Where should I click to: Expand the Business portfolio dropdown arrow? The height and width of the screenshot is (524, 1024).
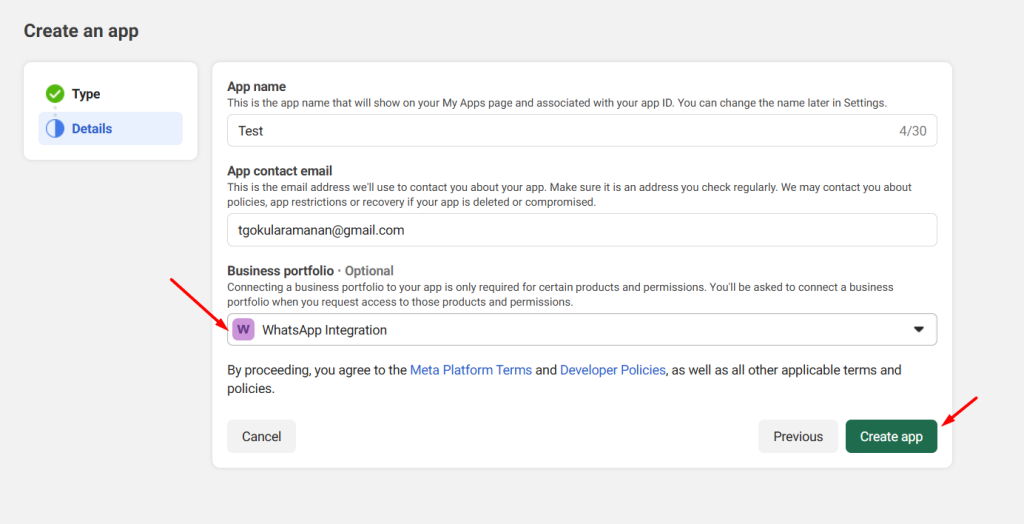(918, 330)
